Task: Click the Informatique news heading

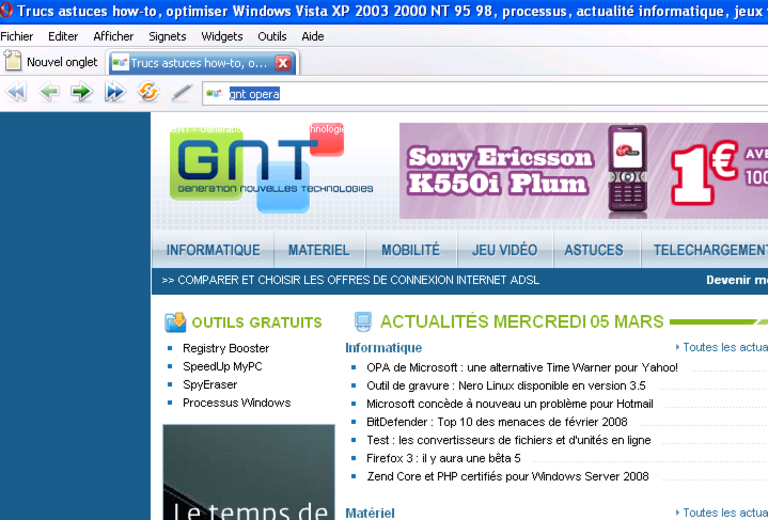Action: tap(384, 348)
